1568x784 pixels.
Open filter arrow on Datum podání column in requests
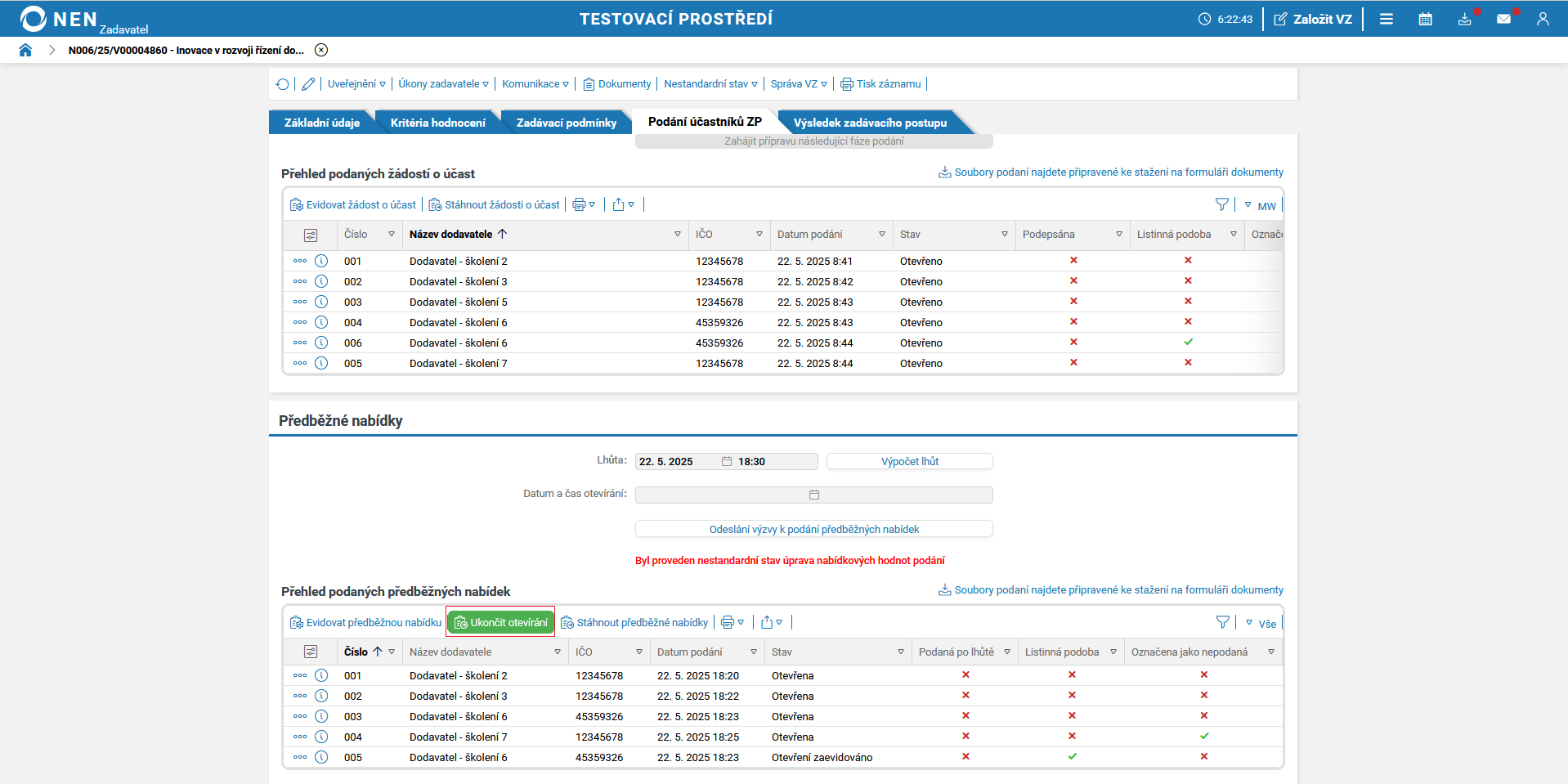[x=882, y=235]
